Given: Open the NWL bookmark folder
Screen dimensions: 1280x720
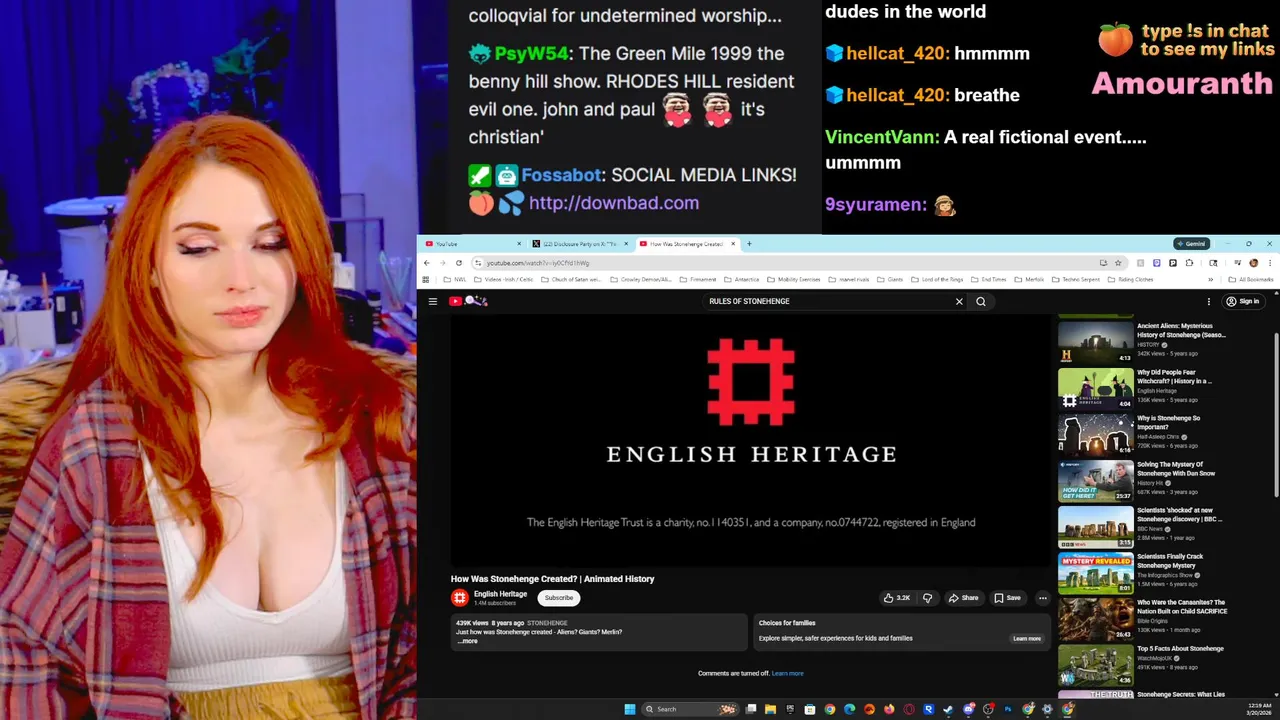Looking at the screenshot, I should (455, 279).
